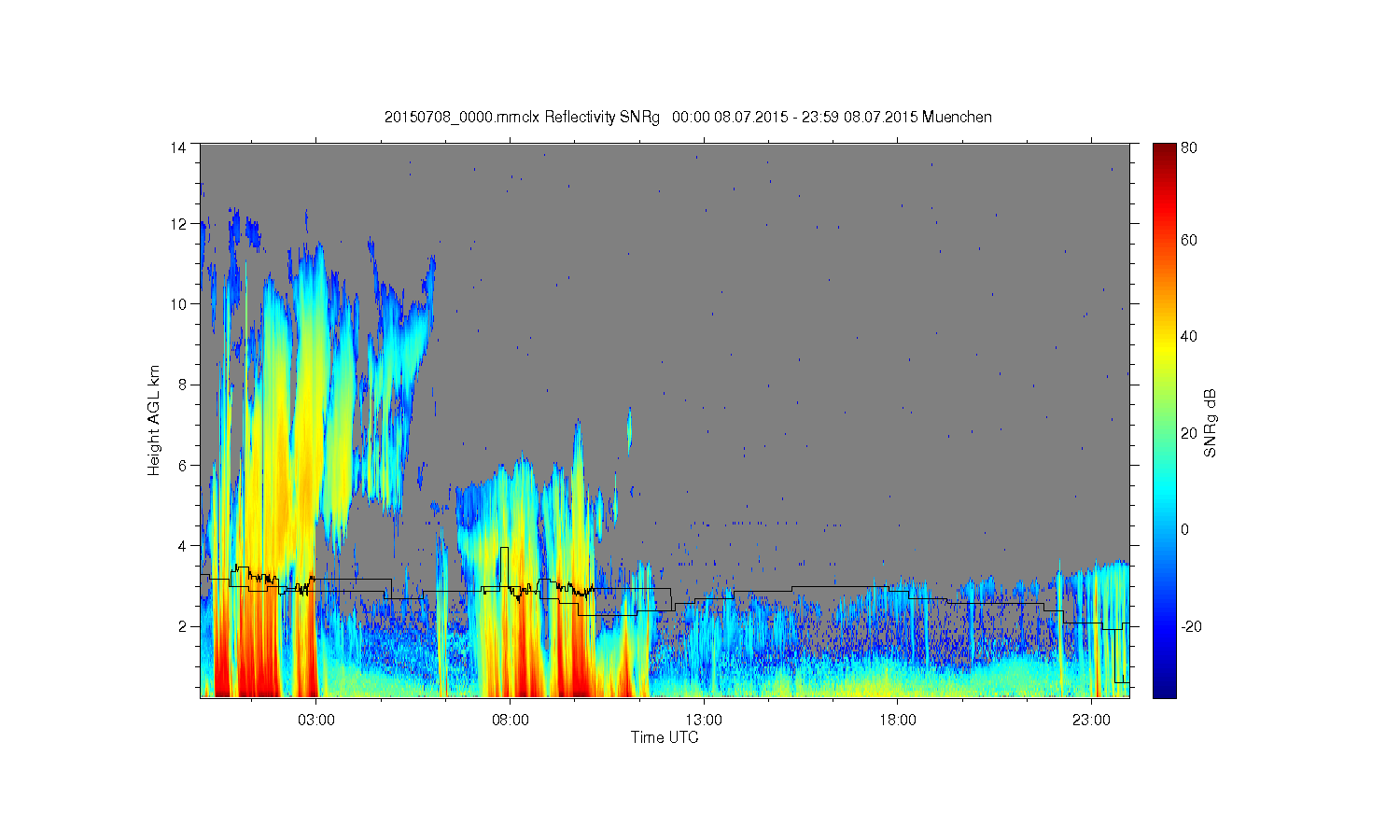Image resolution: width=1400 pixels, height=840 pixels.
Task: Click the height axis label 14
Action: click(178, 147)
